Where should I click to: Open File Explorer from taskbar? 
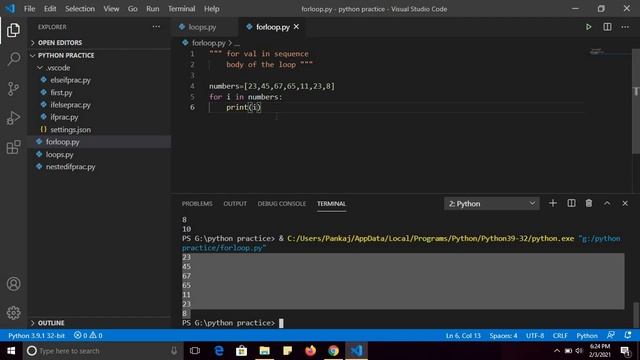coord(264,351)
